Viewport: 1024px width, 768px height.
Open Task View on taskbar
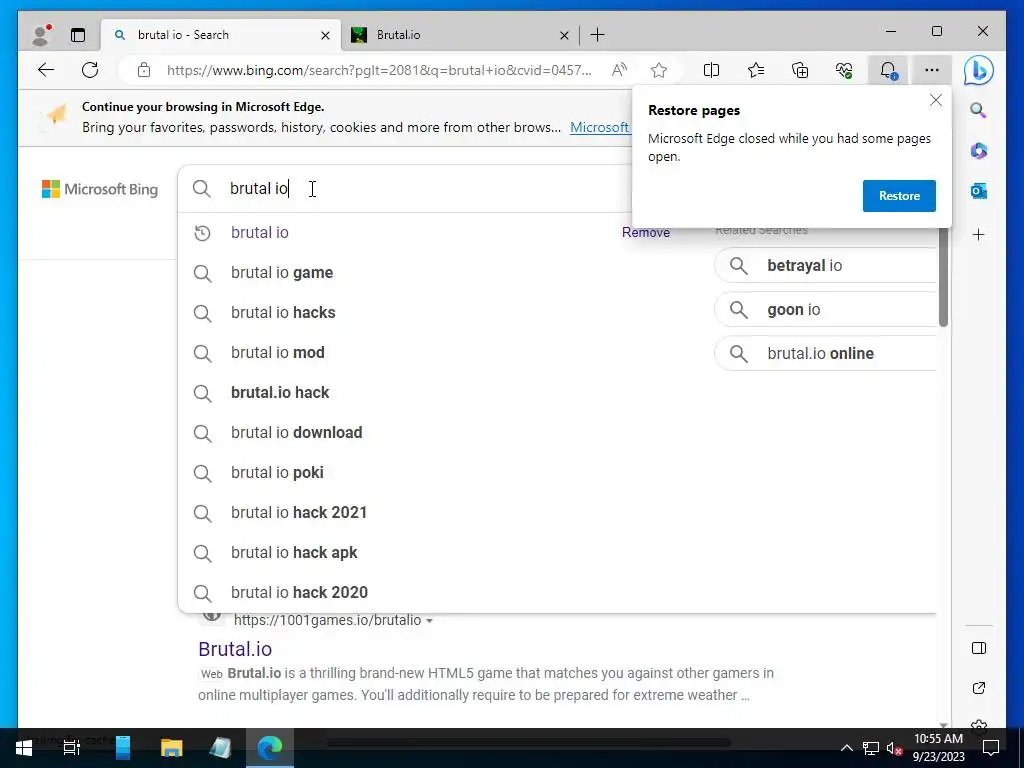click(x=72, y=748)
